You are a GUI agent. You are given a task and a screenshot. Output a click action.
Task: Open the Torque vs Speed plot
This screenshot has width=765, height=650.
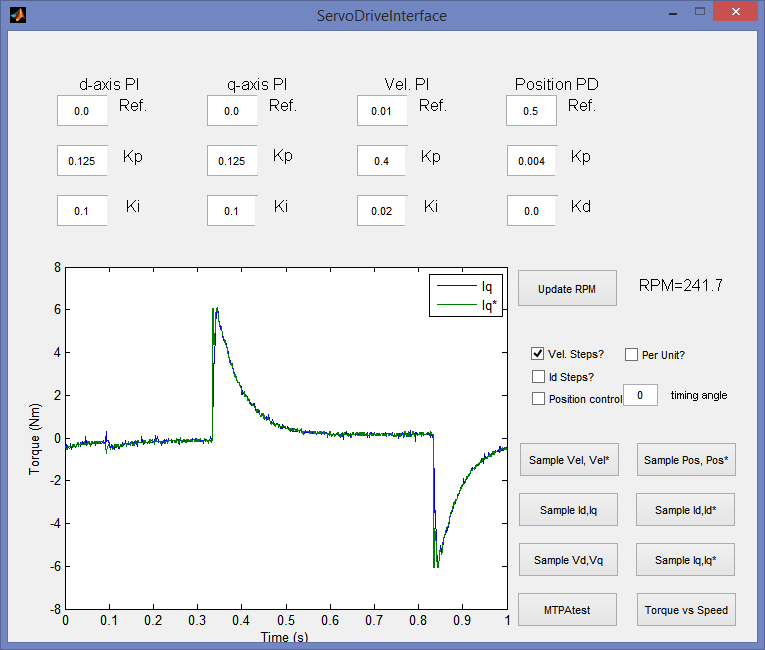686,609
